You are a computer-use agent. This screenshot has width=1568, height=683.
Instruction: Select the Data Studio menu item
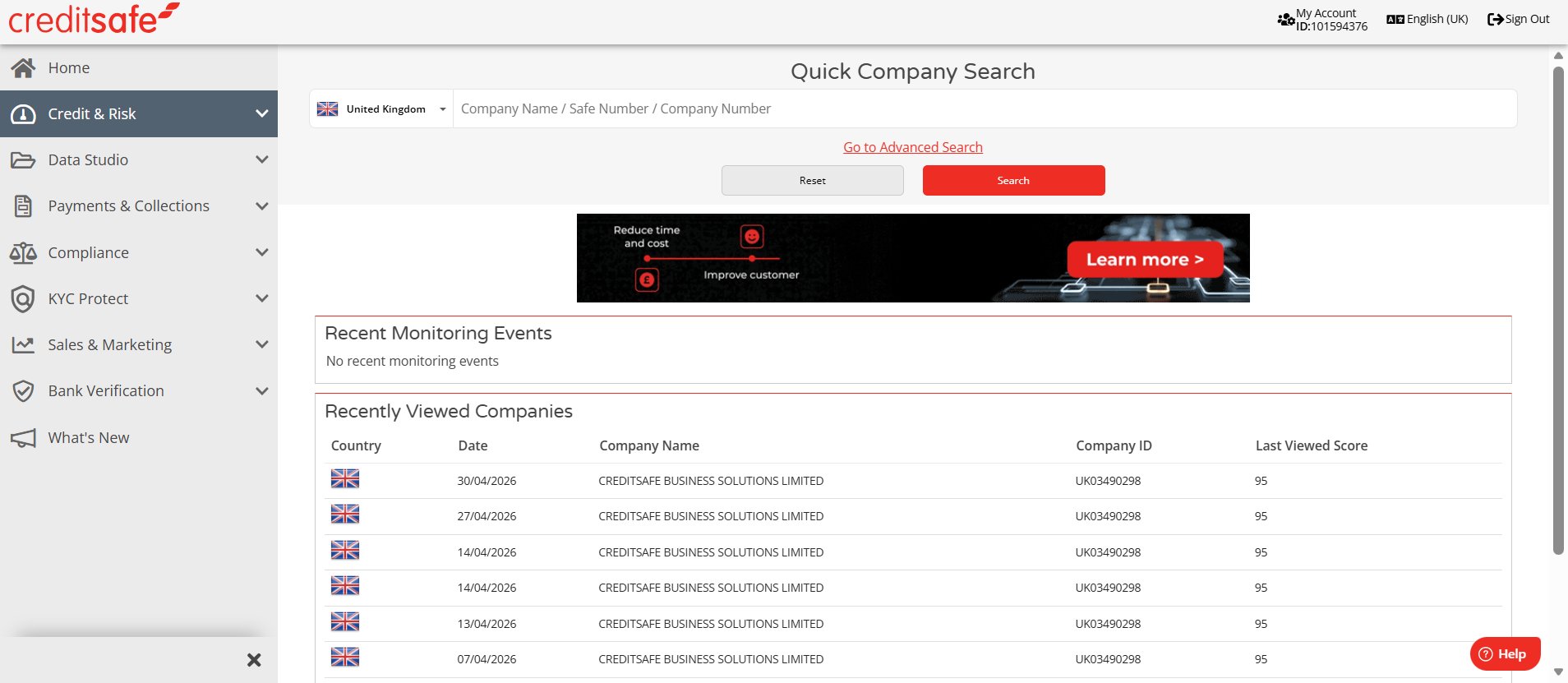tap(139, 159)
